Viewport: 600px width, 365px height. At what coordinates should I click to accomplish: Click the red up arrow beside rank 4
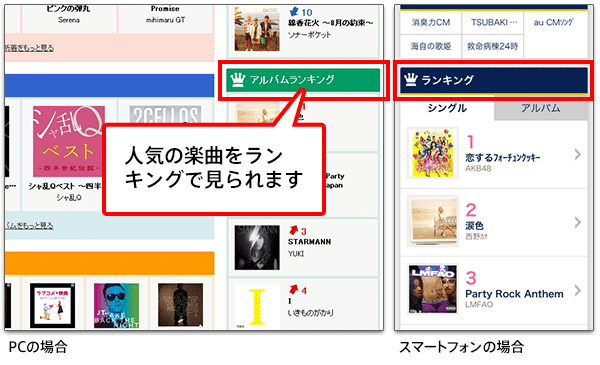(x=293, y=289)
